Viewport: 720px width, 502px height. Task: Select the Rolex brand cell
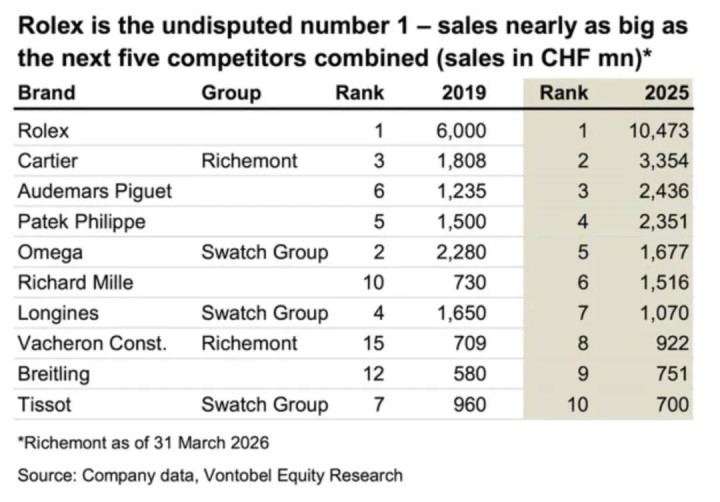tap(44, 130)
